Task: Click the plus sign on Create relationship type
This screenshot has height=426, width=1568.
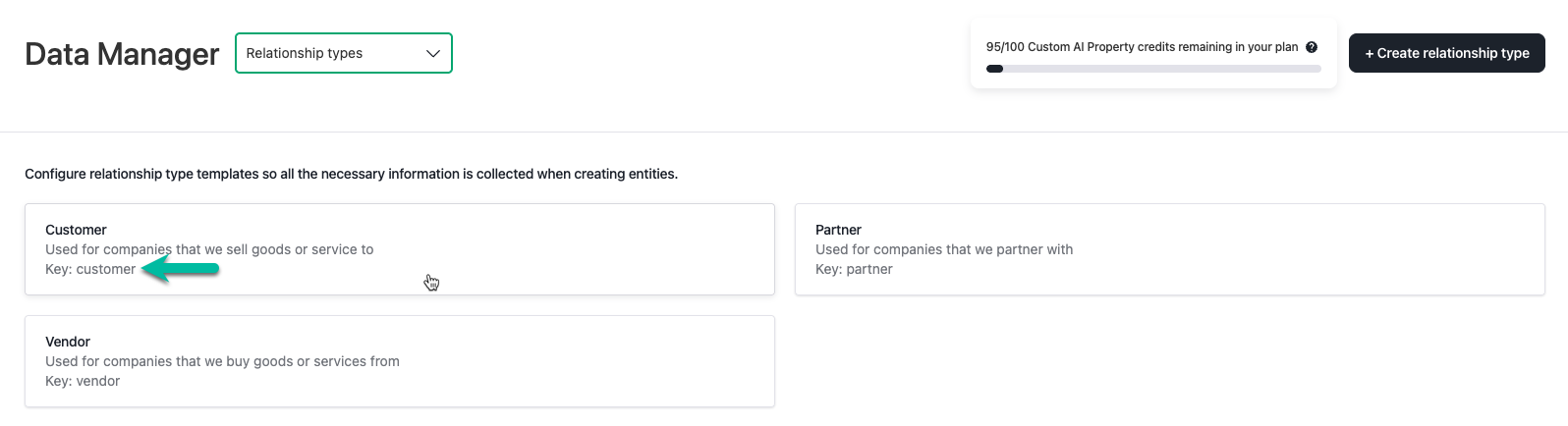Action: [x=1370, y=54]
